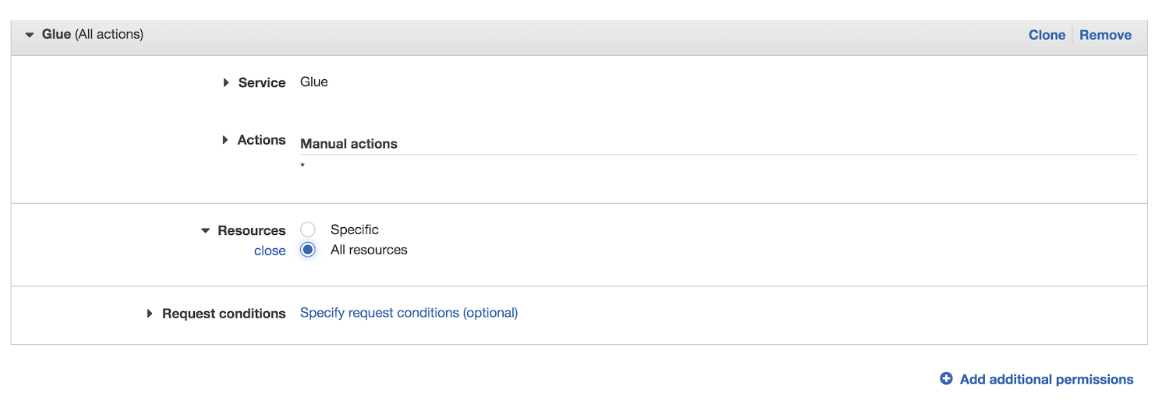Click the Glue service value text
Viewport: 1164px width, 404px height.
pyautogui.click(x=314, y=82)
